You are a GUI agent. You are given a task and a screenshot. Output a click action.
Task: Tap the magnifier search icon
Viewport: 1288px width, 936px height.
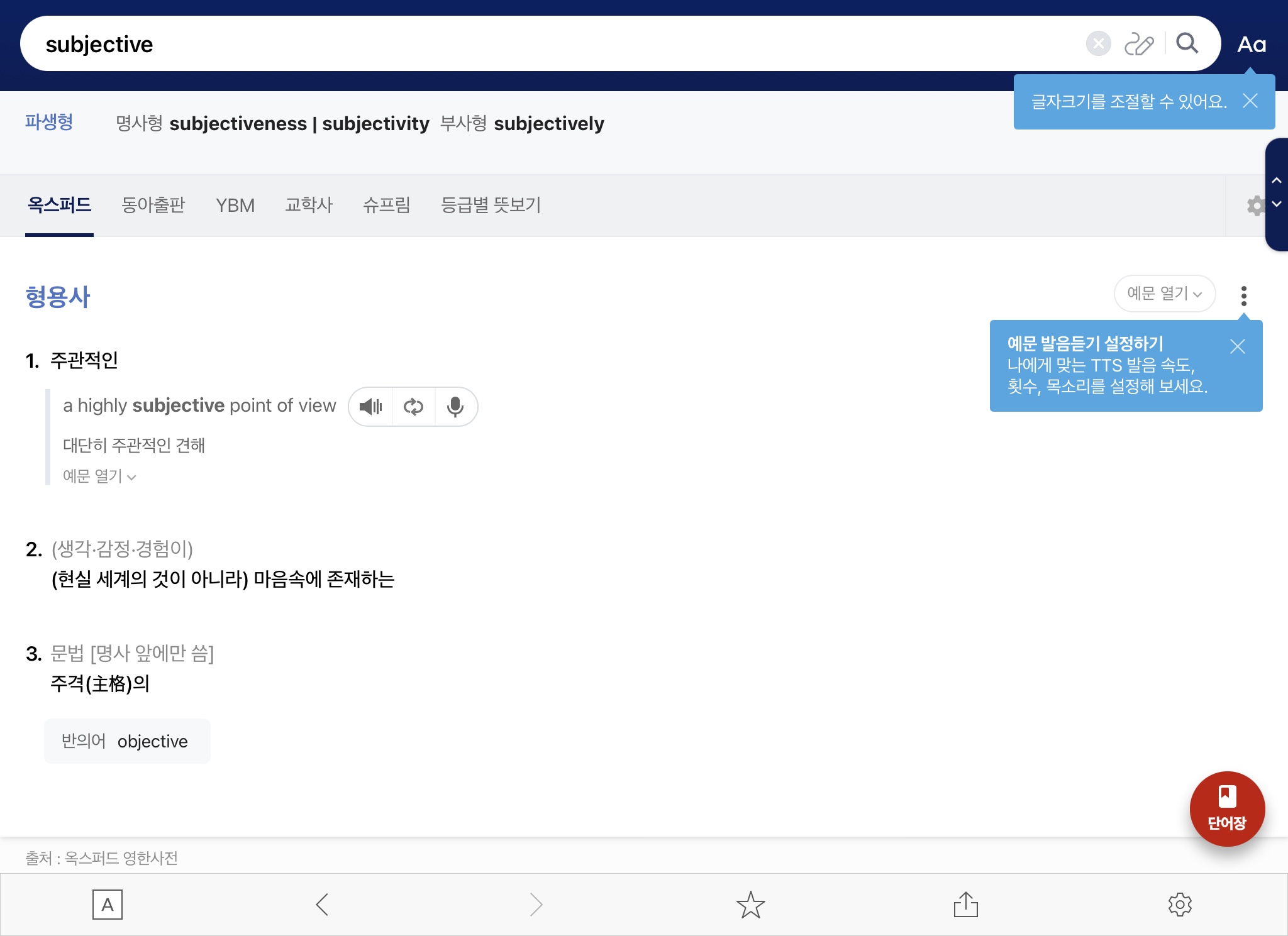(1187, 43)
